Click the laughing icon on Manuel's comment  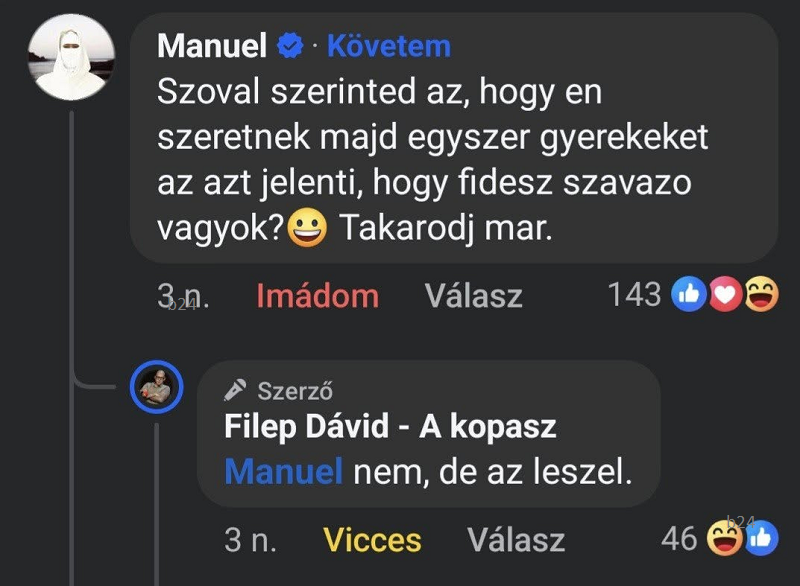[761, 296]
